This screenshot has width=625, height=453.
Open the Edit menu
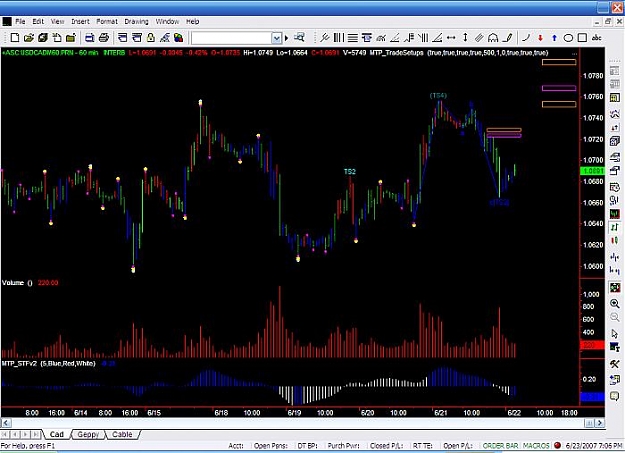(38, 22)
